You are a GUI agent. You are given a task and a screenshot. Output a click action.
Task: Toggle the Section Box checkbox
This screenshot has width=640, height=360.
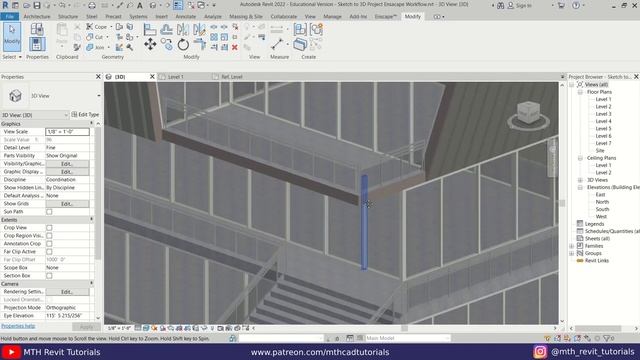(x=49, y=276)
